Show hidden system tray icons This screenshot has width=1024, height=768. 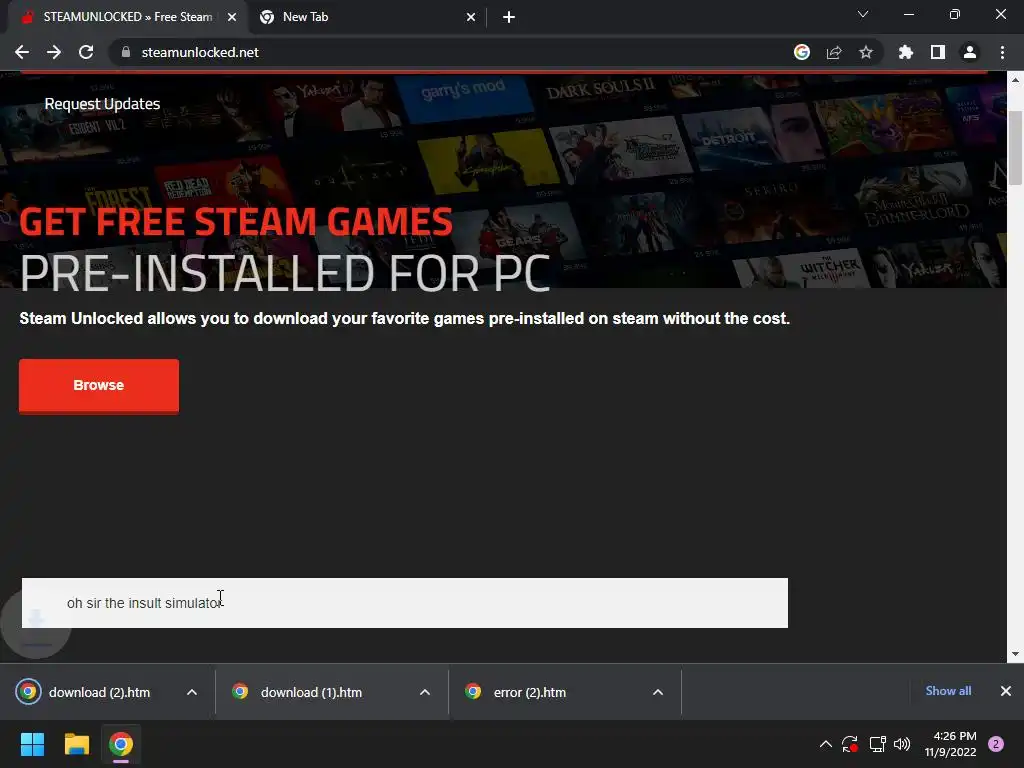click(x=825, y=744)
